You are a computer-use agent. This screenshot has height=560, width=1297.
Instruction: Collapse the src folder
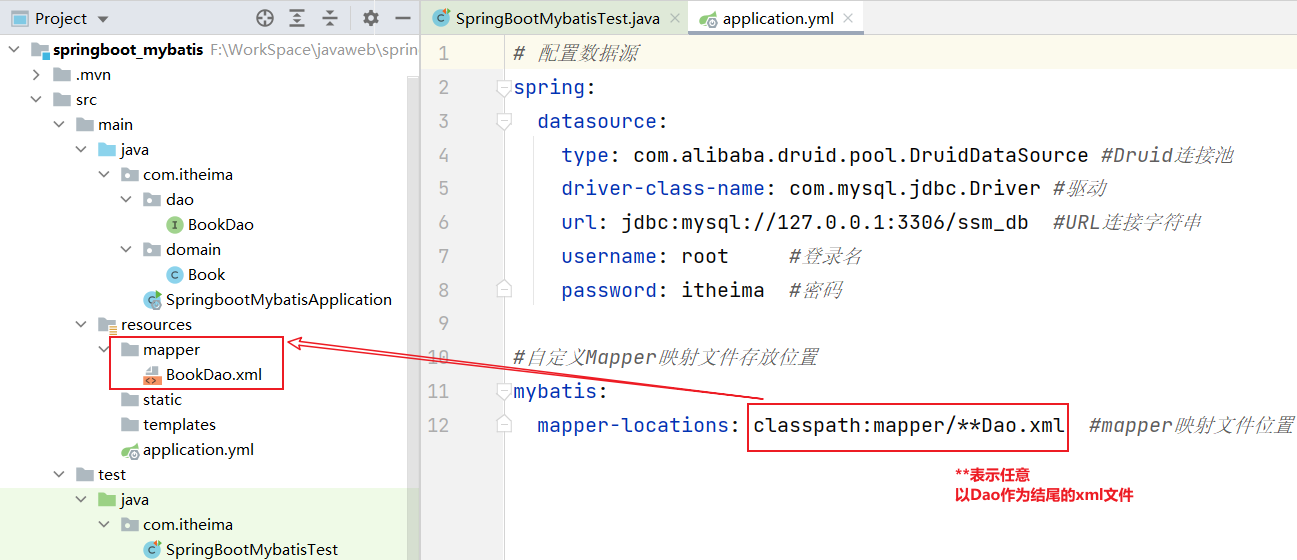click(35, 99)
